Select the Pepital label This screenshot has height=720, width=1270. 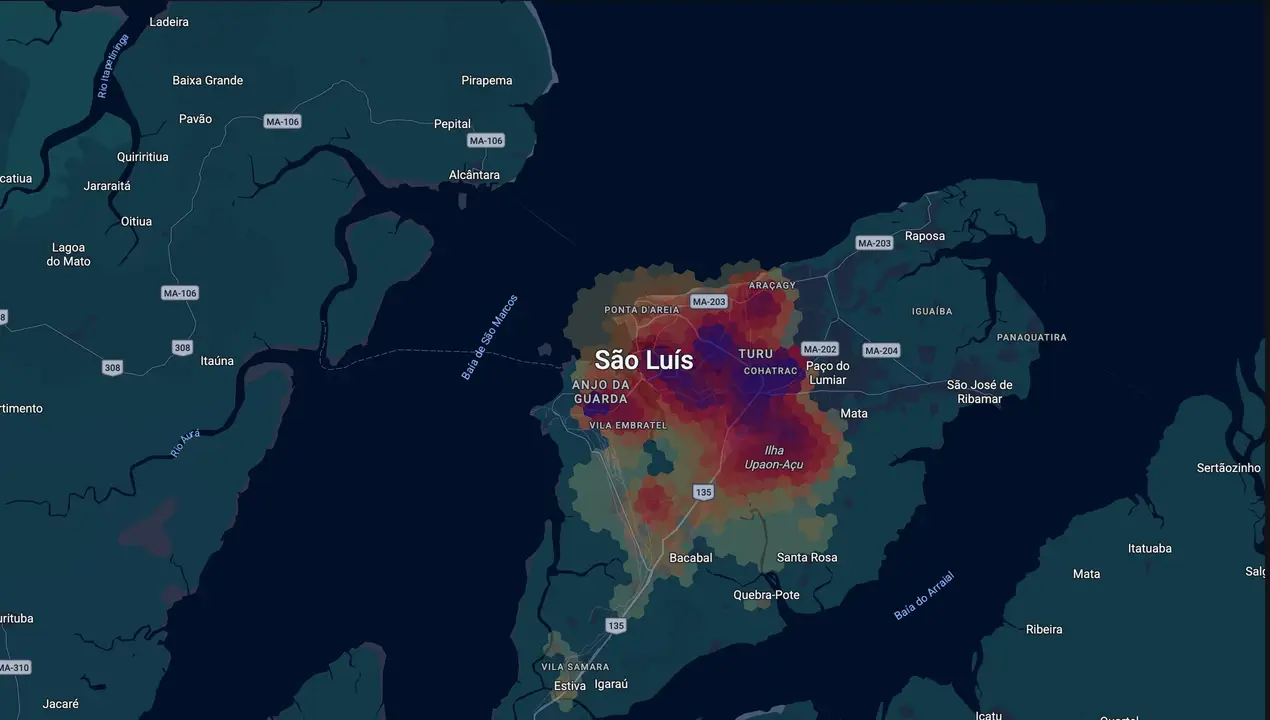pos(452,124)
